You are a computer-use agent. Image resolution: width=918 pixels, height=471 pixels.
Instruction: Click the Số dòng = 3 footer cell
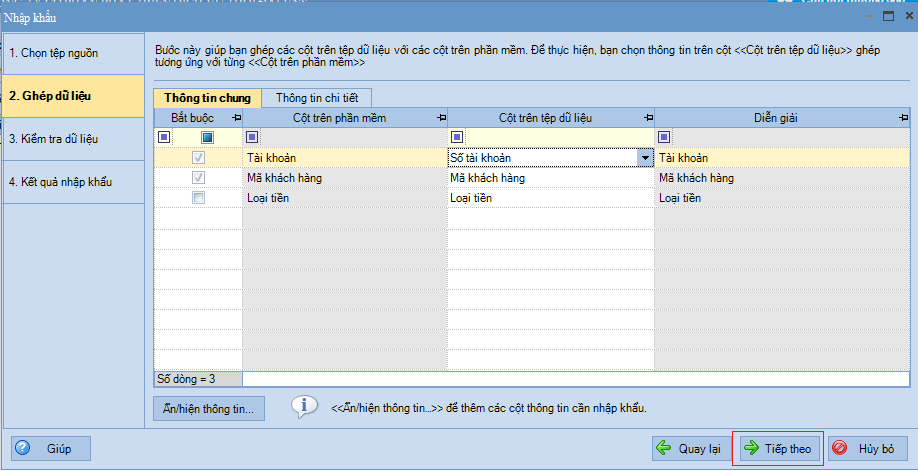[x=198, y=379]
